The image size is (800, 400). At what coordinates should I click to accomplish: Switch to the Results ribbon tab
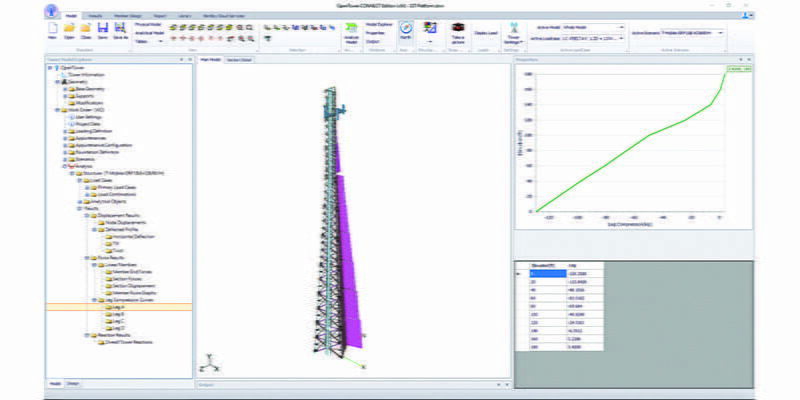click(95, 17)
